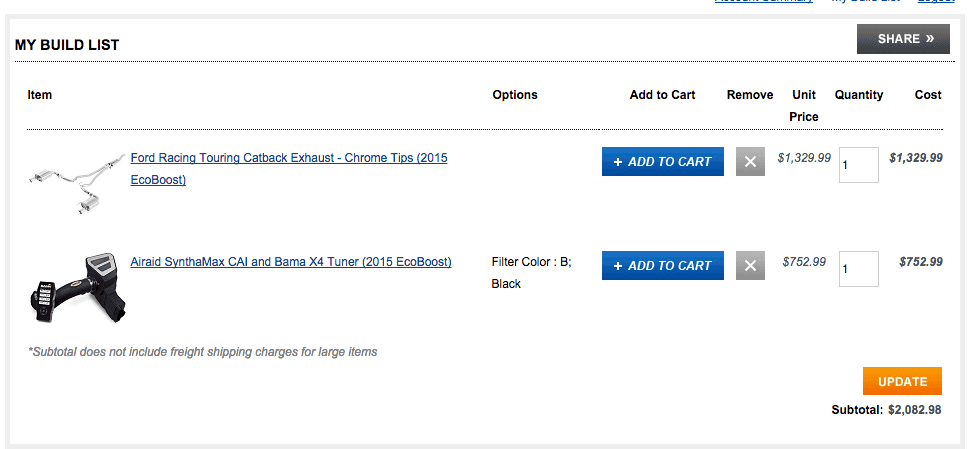Open the Airaid SynthaMax CAI and Bama X4 link

pos(291,262)
